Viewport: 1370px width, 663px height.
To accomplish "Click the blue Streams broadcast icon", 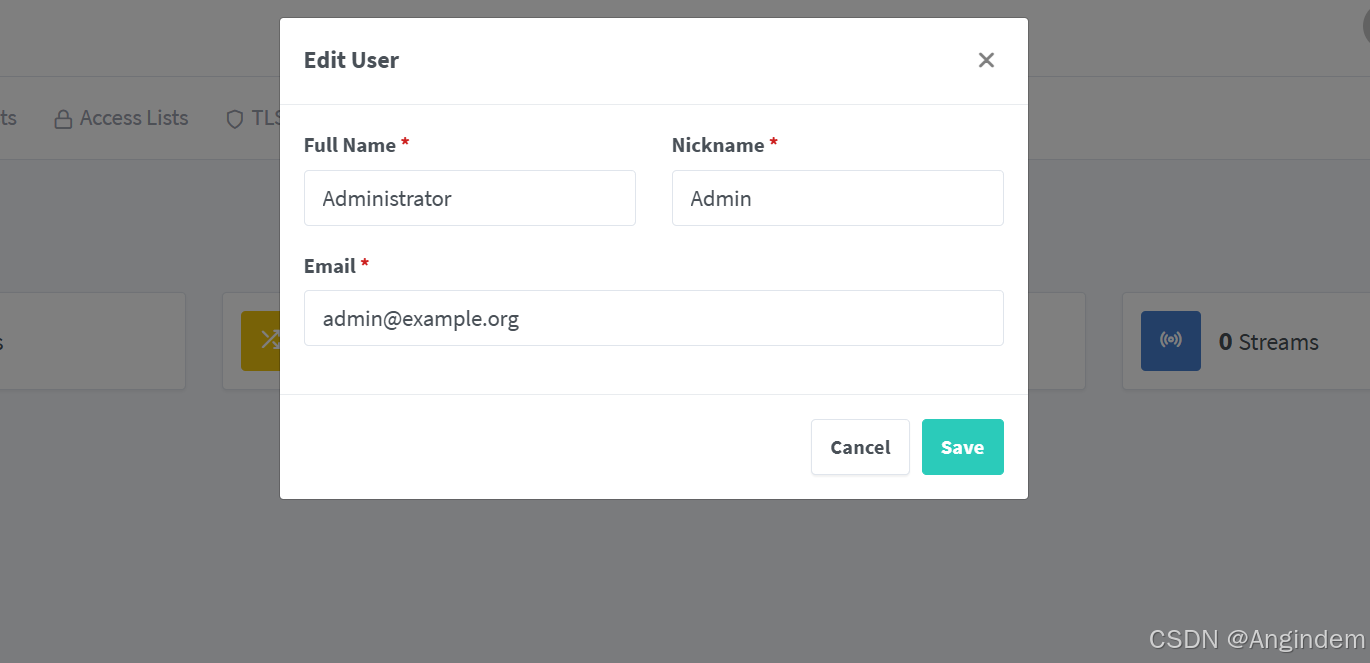I will pyautogui.click(x=1170, y=341).
